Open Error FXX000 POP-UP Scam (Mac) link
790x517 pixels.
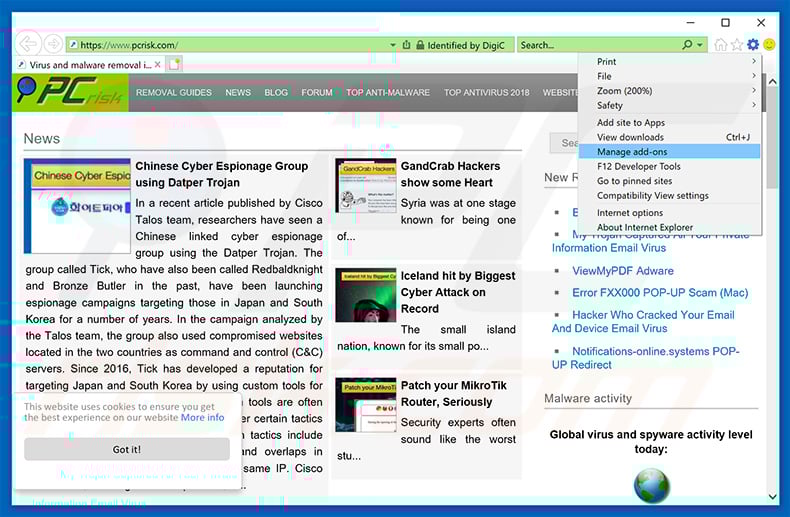click(x=660, y=292)
